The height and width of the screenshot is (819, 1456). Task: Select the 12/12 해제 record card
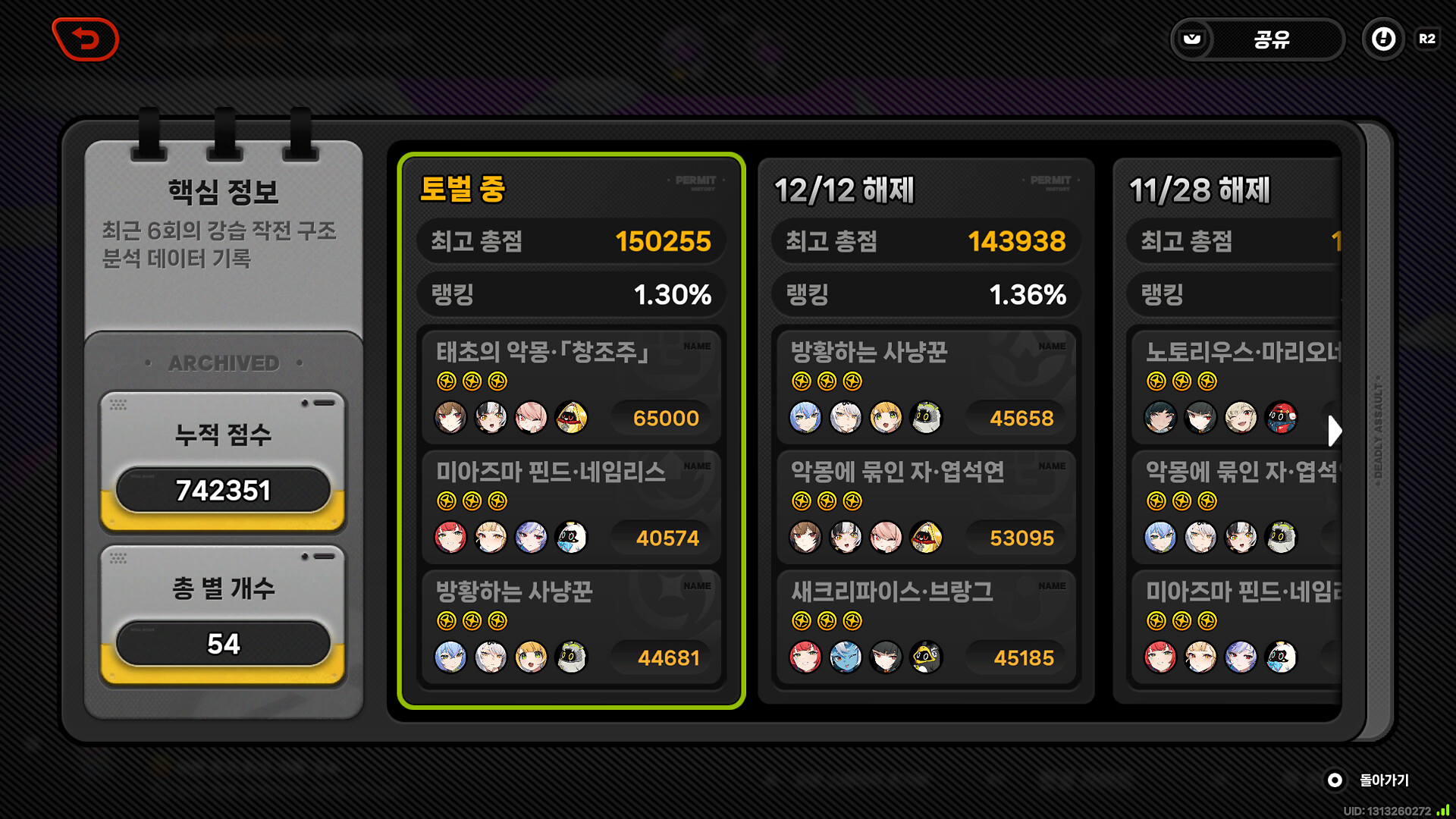click(926, 431)
